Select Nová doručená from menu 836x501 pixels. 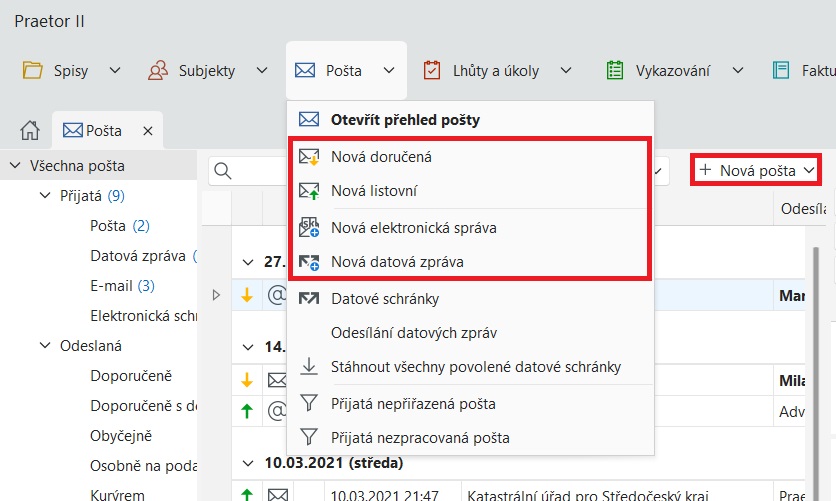pyautogui.click(x=381, y=156)
